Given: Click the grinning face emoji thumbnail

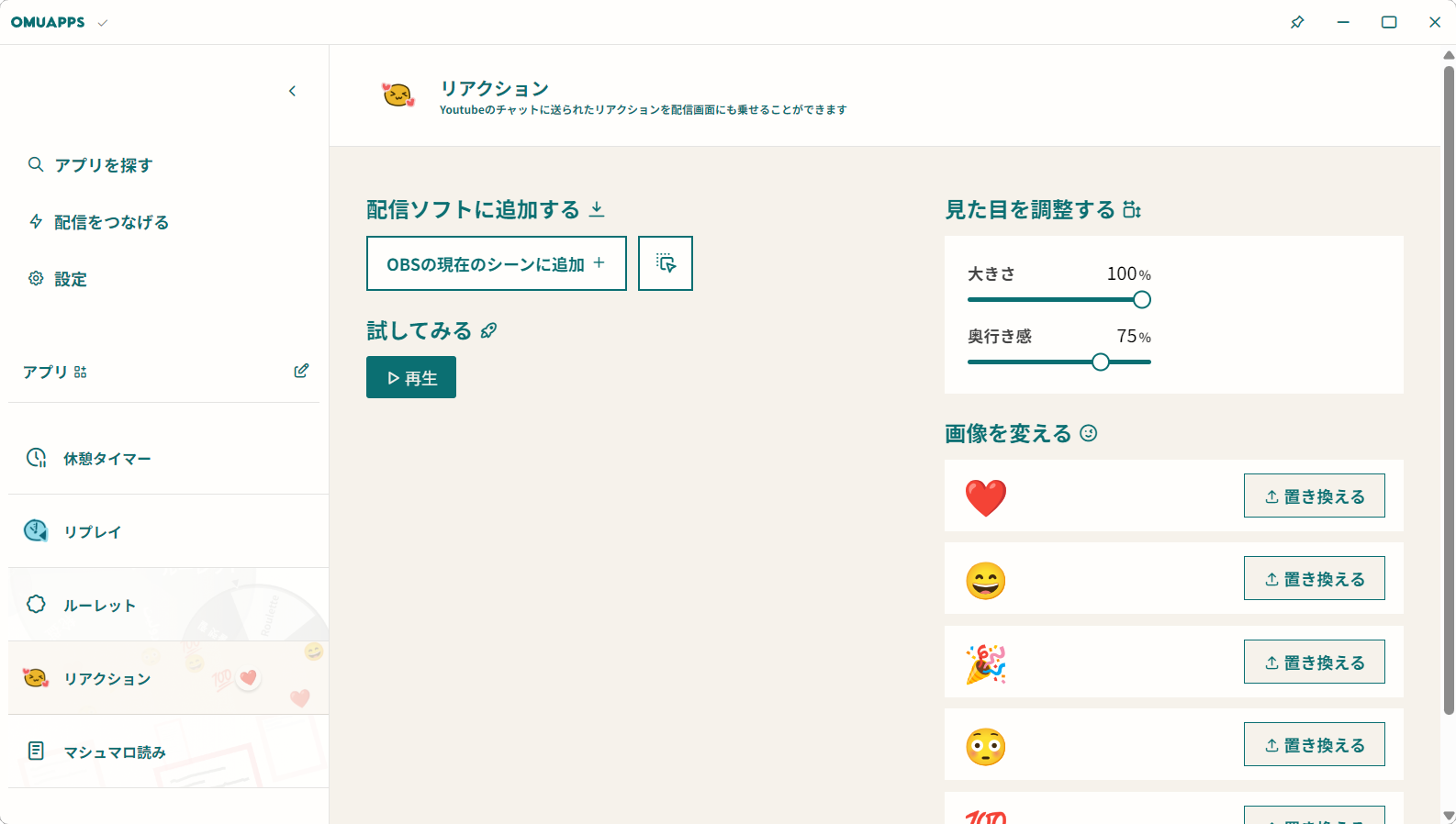Looking at the screenshot, I should tap(986, 580).
